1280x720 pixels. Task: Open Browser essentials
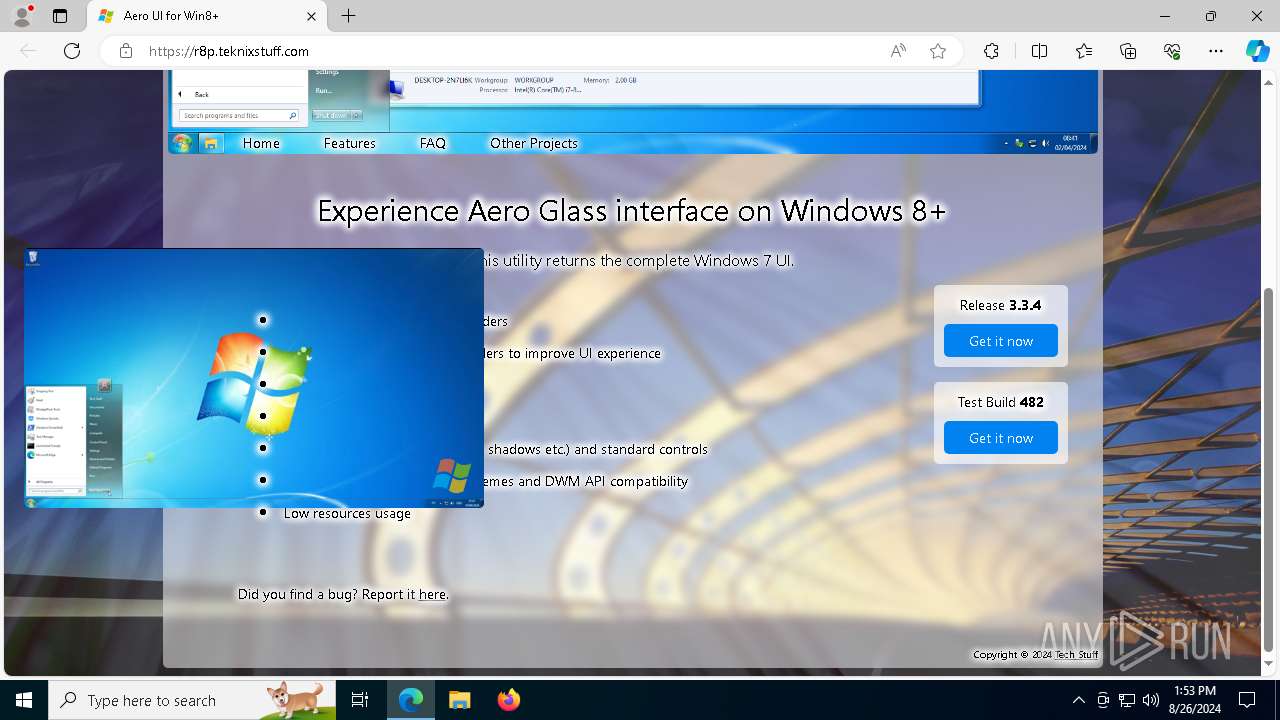pyautogui.click(x=1172, y=51)
